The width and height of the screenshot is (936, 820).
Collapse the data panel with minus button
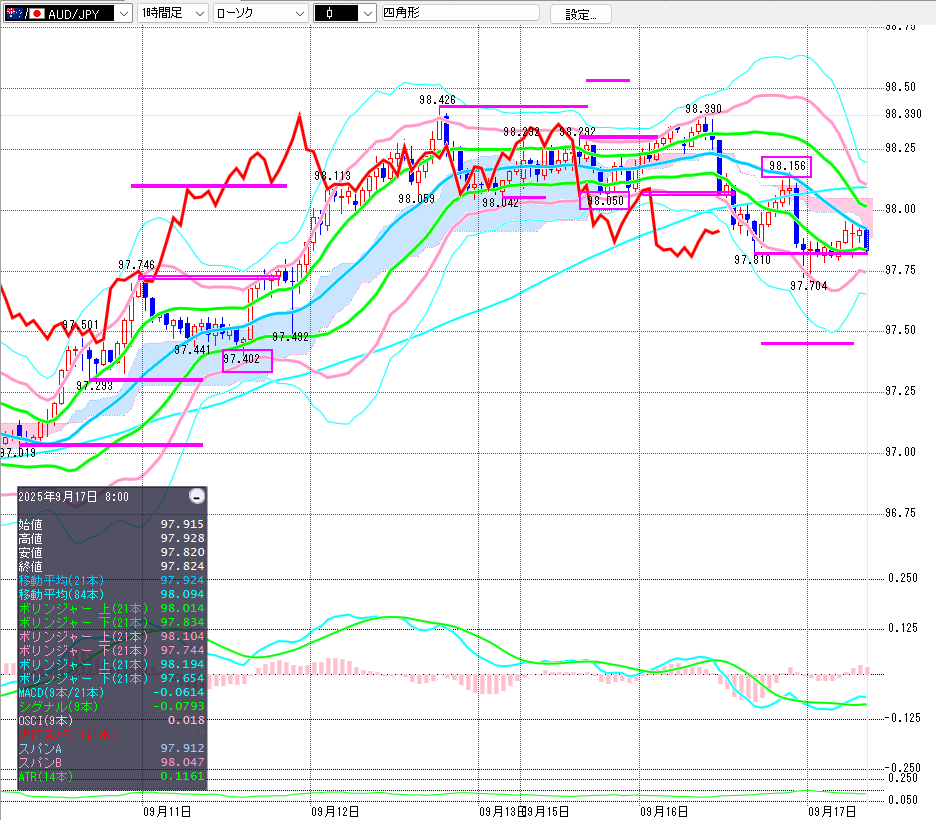coord(197,496)
